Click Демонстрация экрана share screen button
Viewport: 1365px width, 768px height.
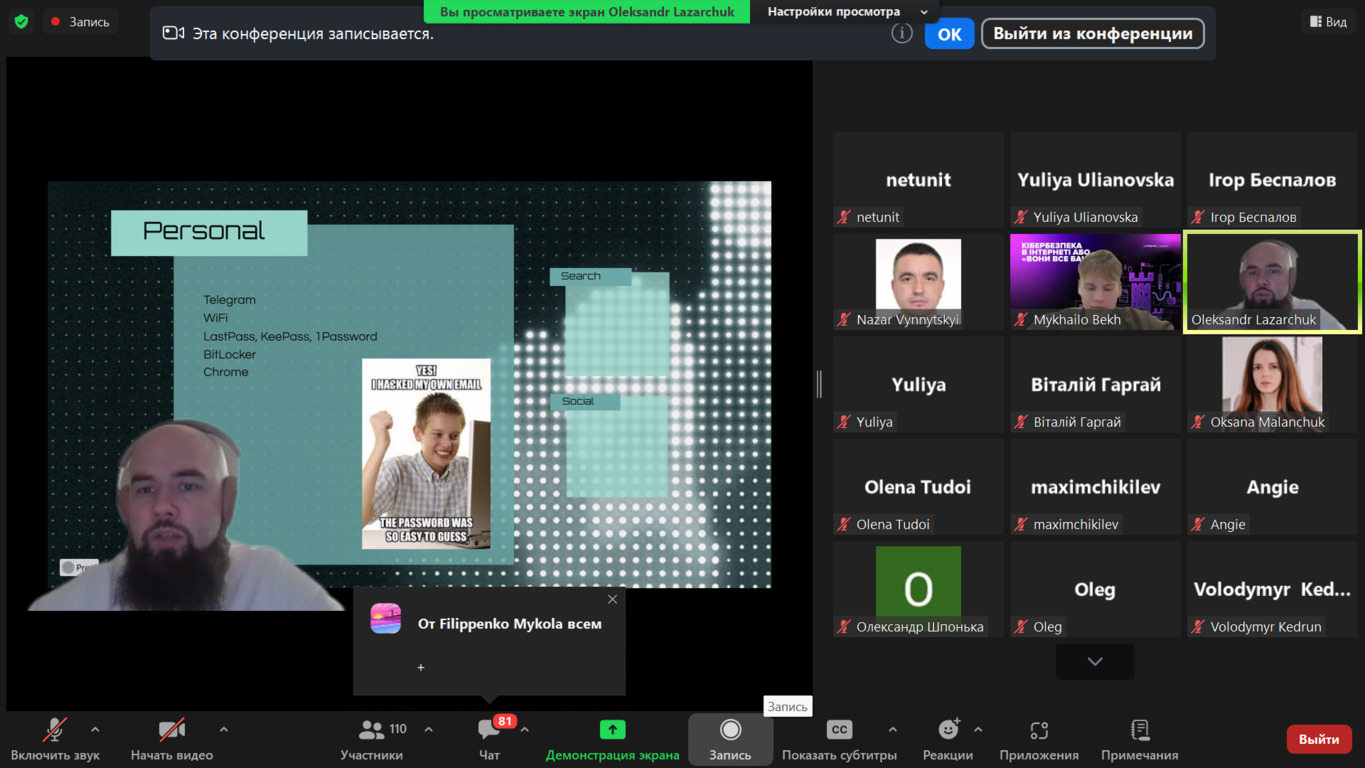tap(612, 739)
